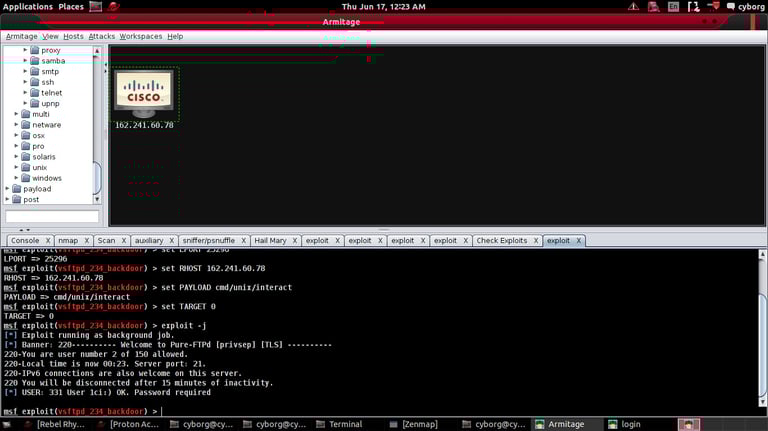This screenshot has height=431, width=768.
Task: Click the upnp folder icon
Action: coord(35,103)
